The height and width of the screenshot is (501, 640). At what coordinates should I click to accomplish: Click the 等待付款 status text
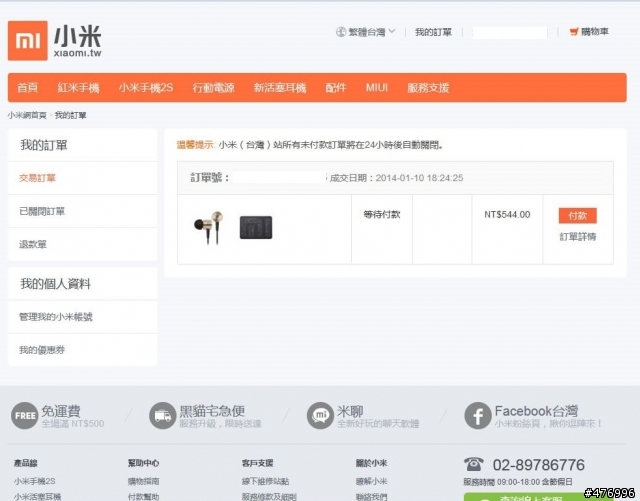[382, 215]
